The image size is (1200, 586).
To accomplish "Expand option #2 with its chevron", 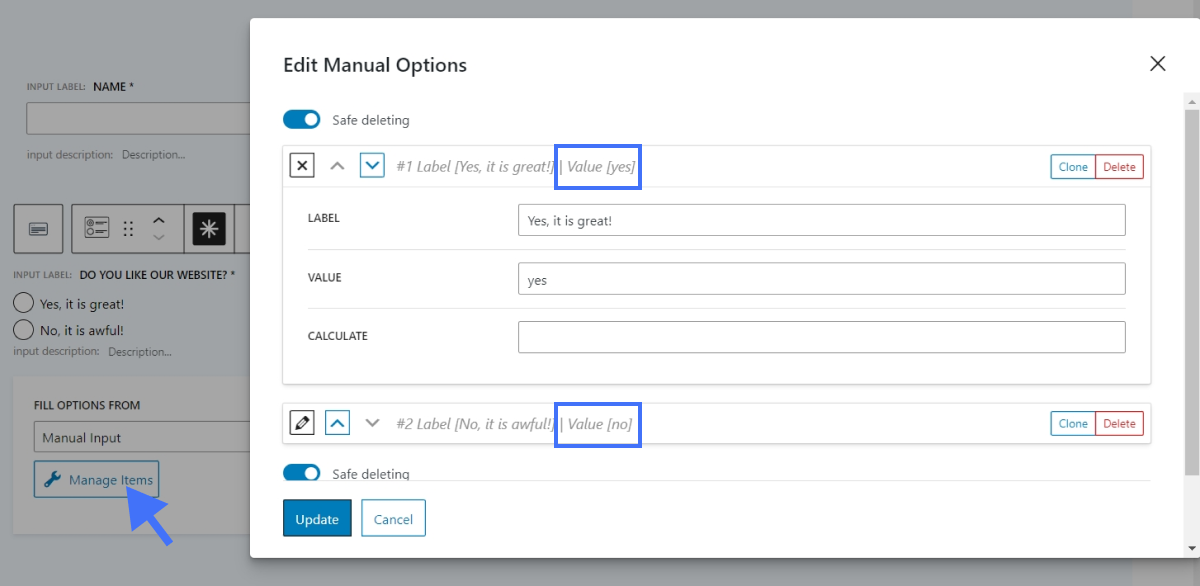I will tap(337, 423).
